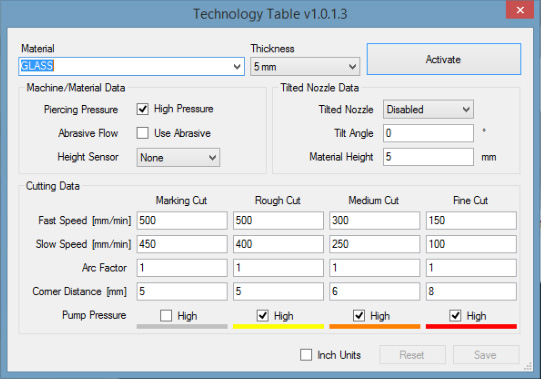This screenshot has width=541, height=379.
Task: Click the Material Height input field
Action: pos(428,157)
